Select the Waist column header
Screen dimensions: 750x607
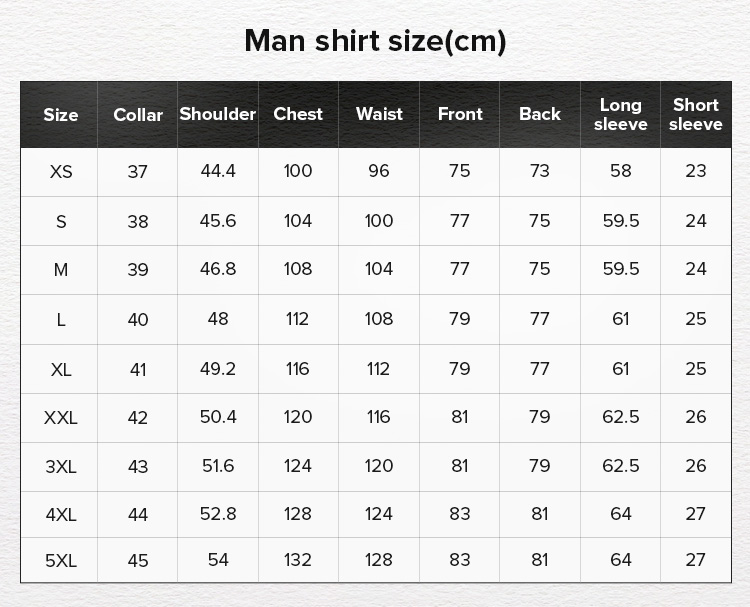379,114
